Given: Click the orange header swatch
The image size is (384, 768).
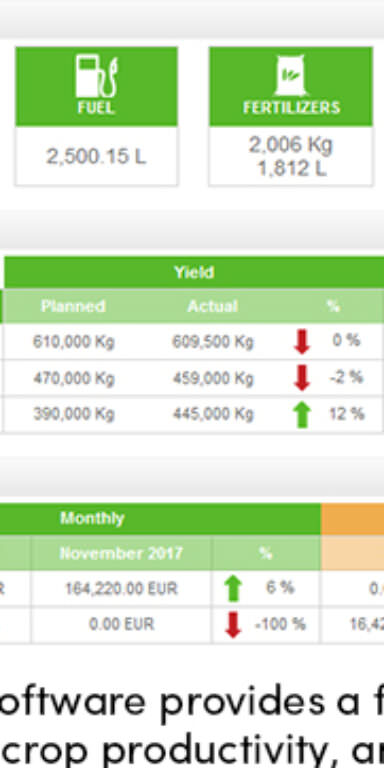Looking at the screenshot, I should pyautogui.click(x=352, y=519).
